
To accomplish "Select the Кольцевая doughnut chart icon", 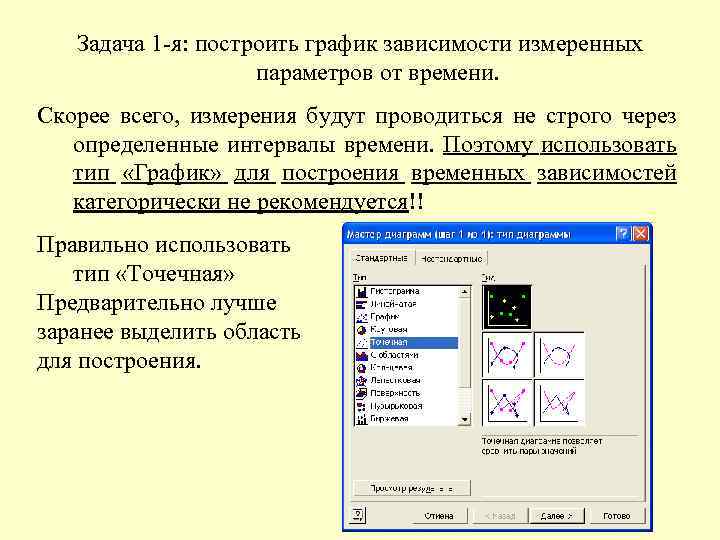I will (x=362, y=368).
